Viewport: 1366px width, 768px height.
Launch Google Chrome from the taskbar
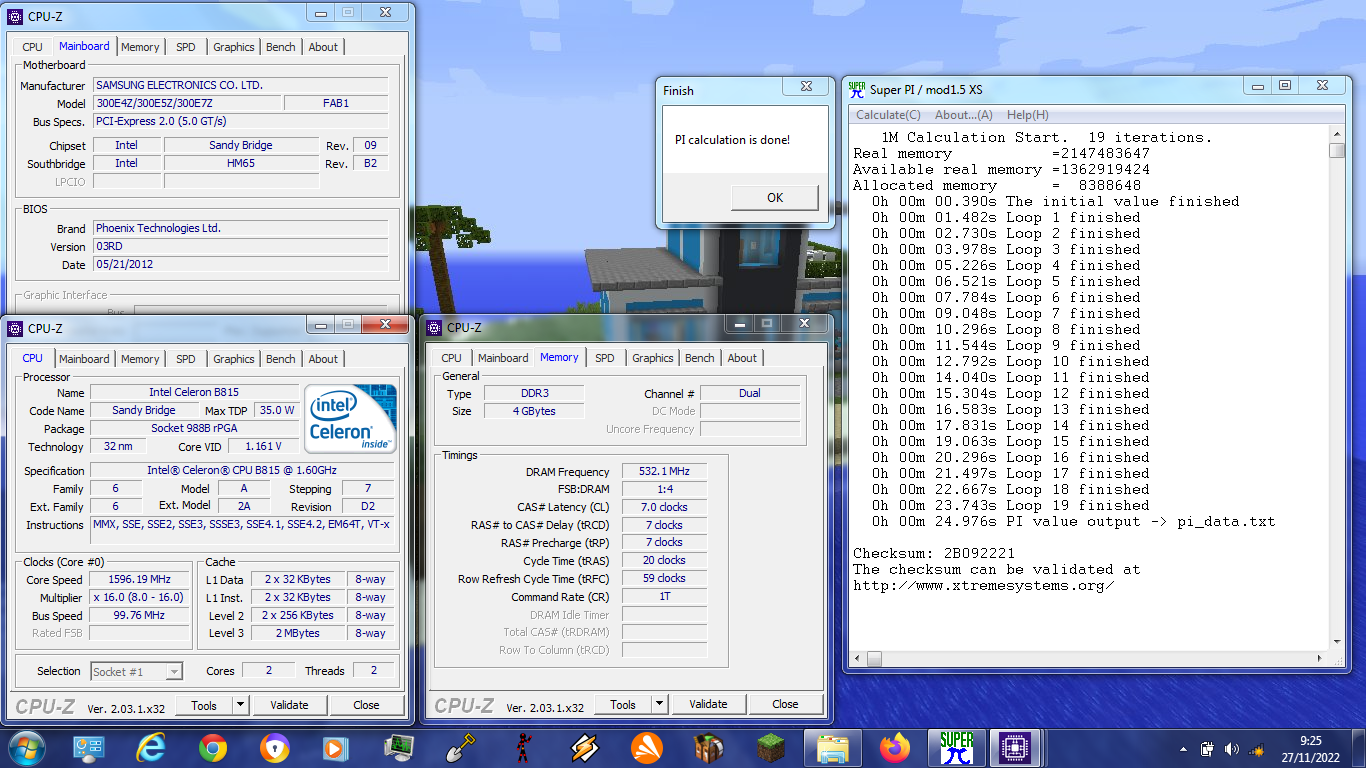tap(212, 747)
